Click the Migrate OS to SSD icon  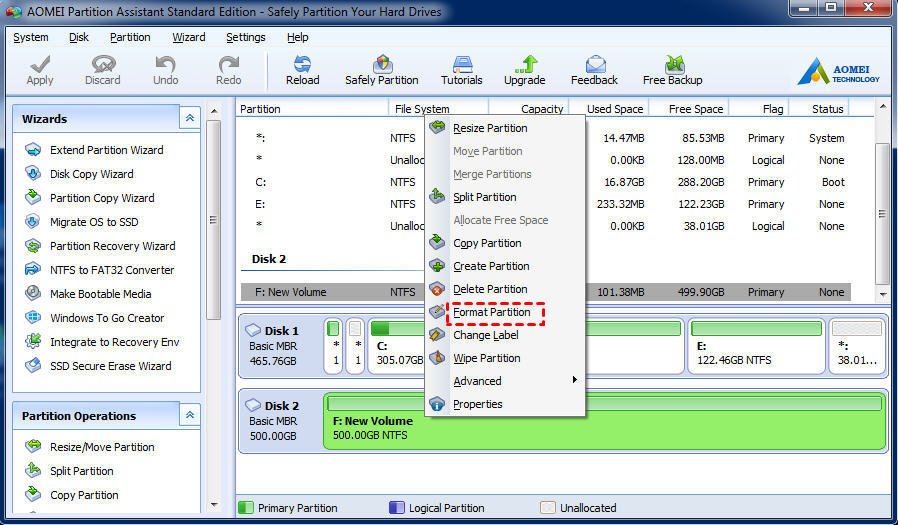click(x=33, y=222)
